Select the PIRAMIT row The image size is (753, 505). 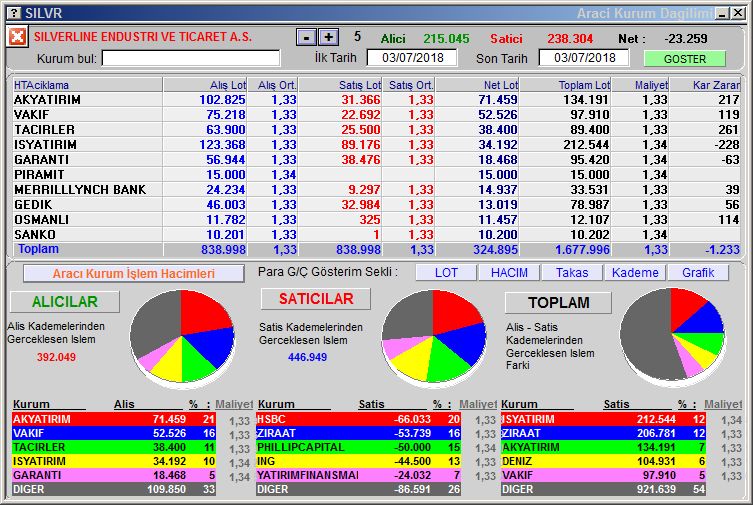pos(376,175)
